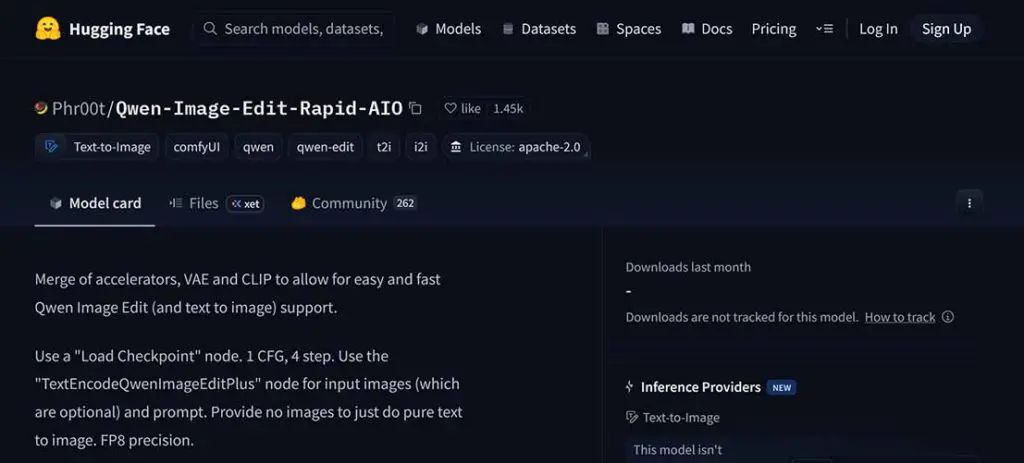Select the comfyUI tag
Screen dimensions: 1024x463
point(197,147)
